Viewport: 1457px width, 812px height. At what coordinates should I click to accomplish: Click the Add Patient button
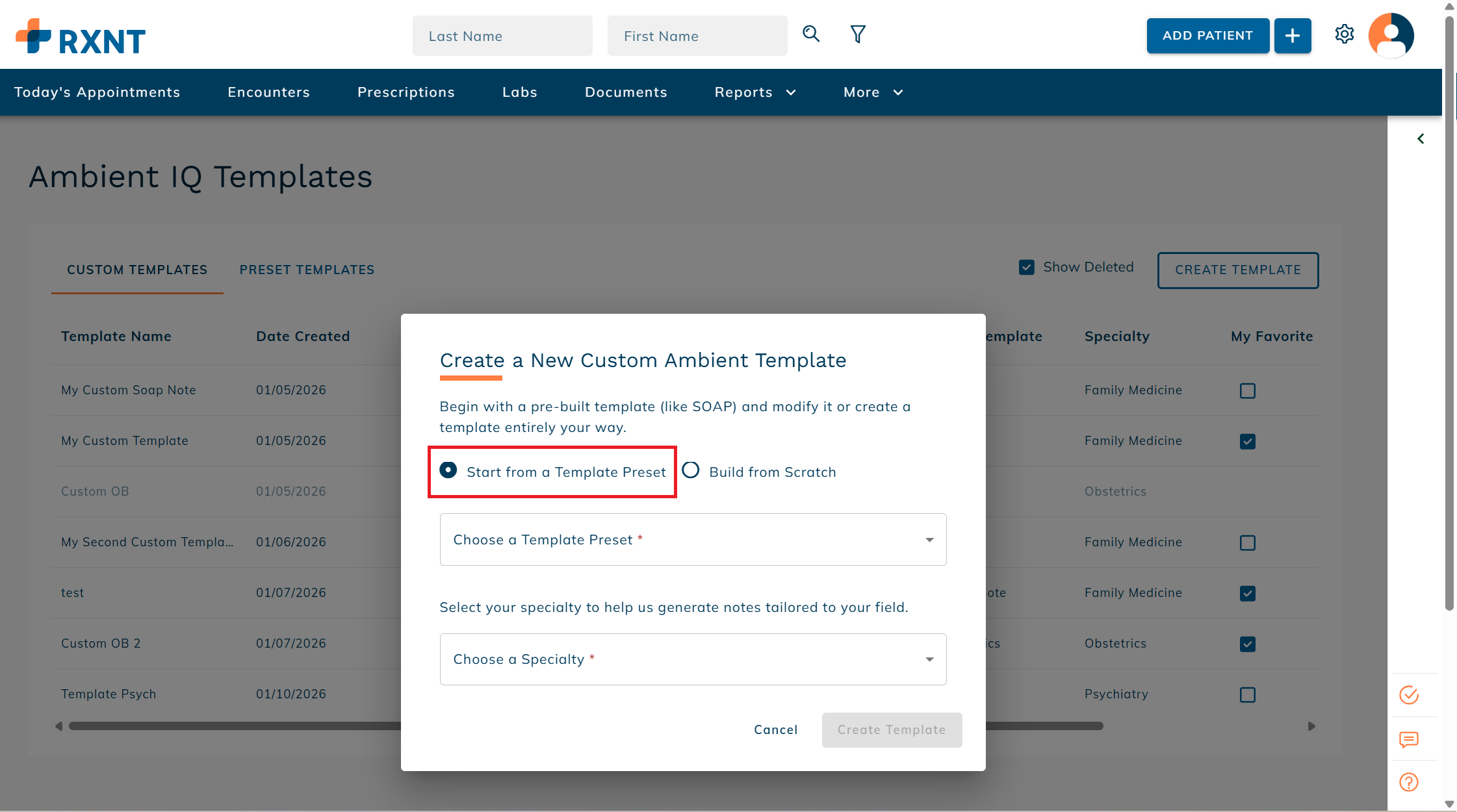click(1207, 36)
